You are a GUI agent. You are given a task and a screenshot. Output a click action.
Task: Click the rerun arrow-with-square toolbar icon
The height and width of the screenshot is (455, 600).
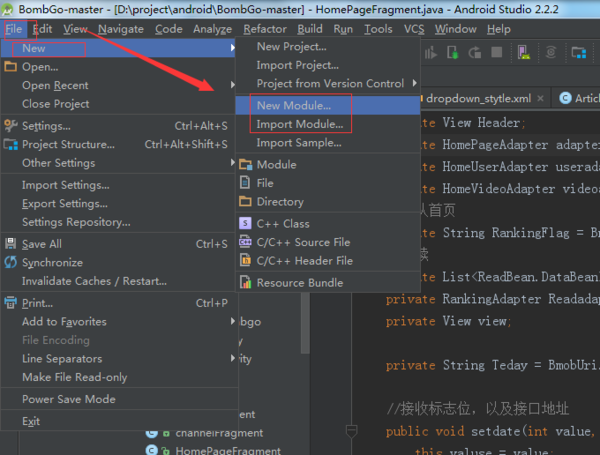point(474,52)
